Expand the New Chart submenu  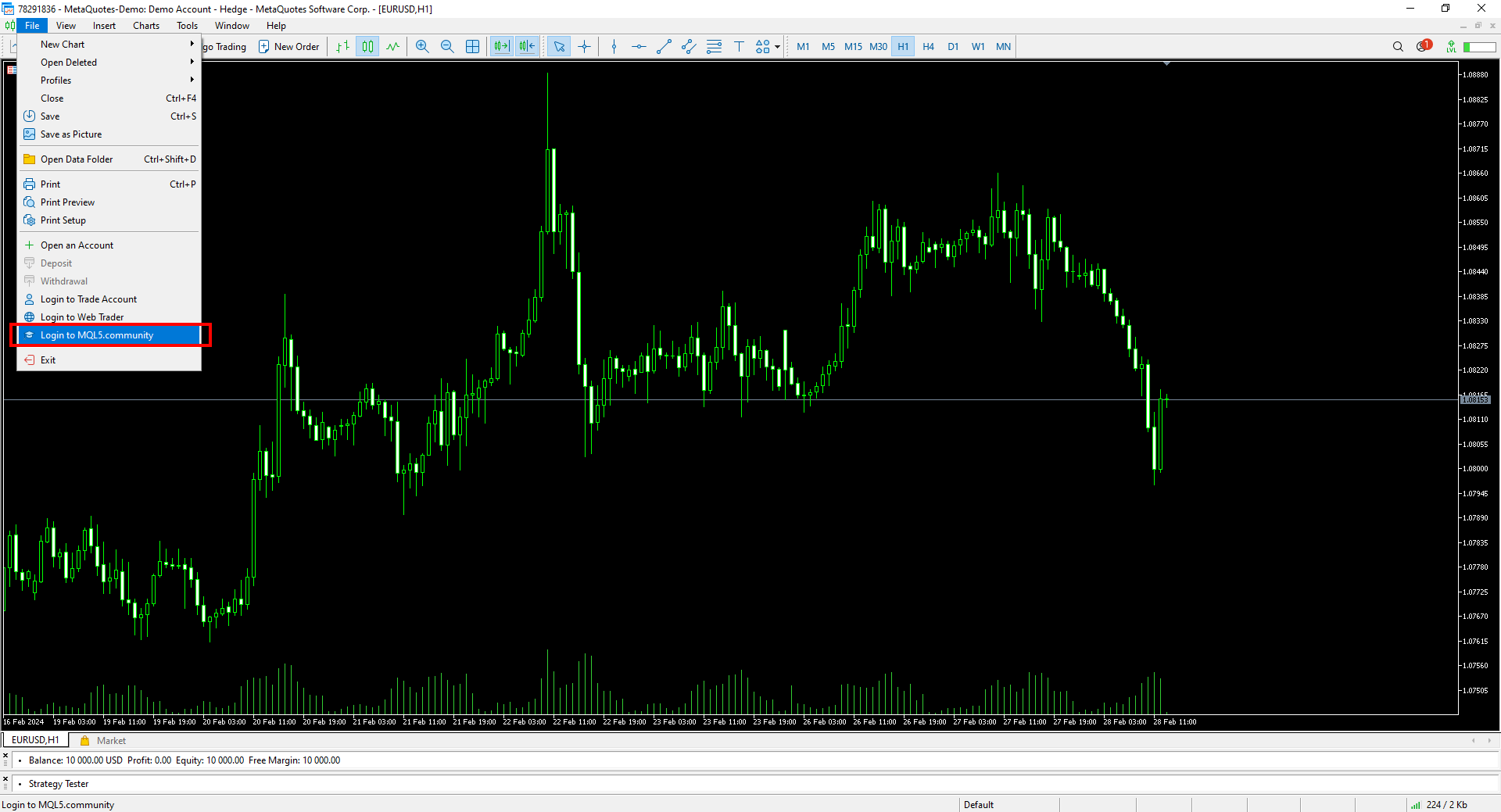[109, 45]
